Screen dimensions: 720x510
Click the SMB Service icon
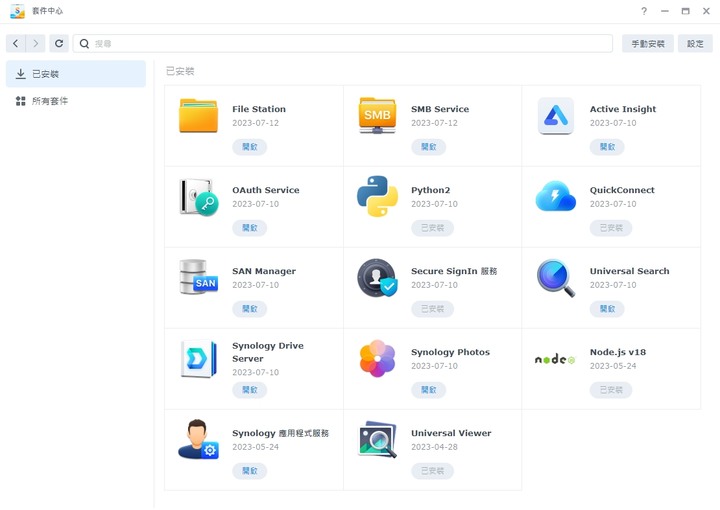377,115
